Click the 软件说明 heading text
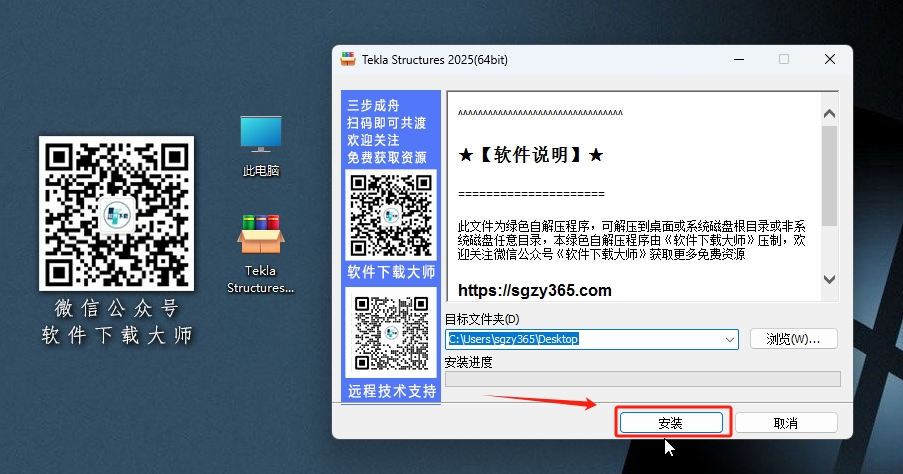Image resolution: width=903 pixels, height=474 pixels. point(530,155)
